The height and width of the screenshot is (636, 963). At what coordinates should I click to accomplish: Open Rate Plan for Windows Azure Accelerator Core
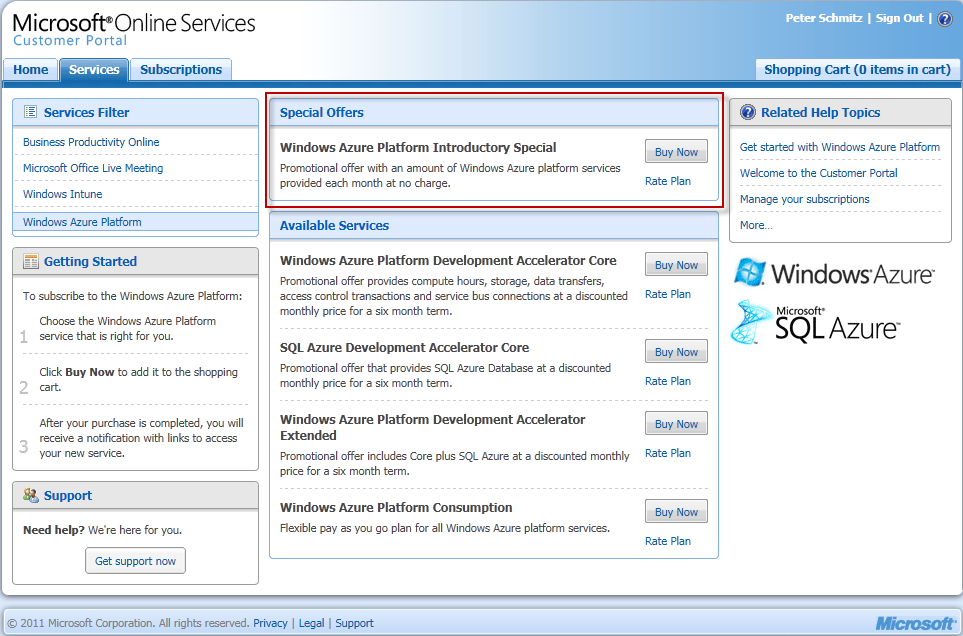coord(668,294)
